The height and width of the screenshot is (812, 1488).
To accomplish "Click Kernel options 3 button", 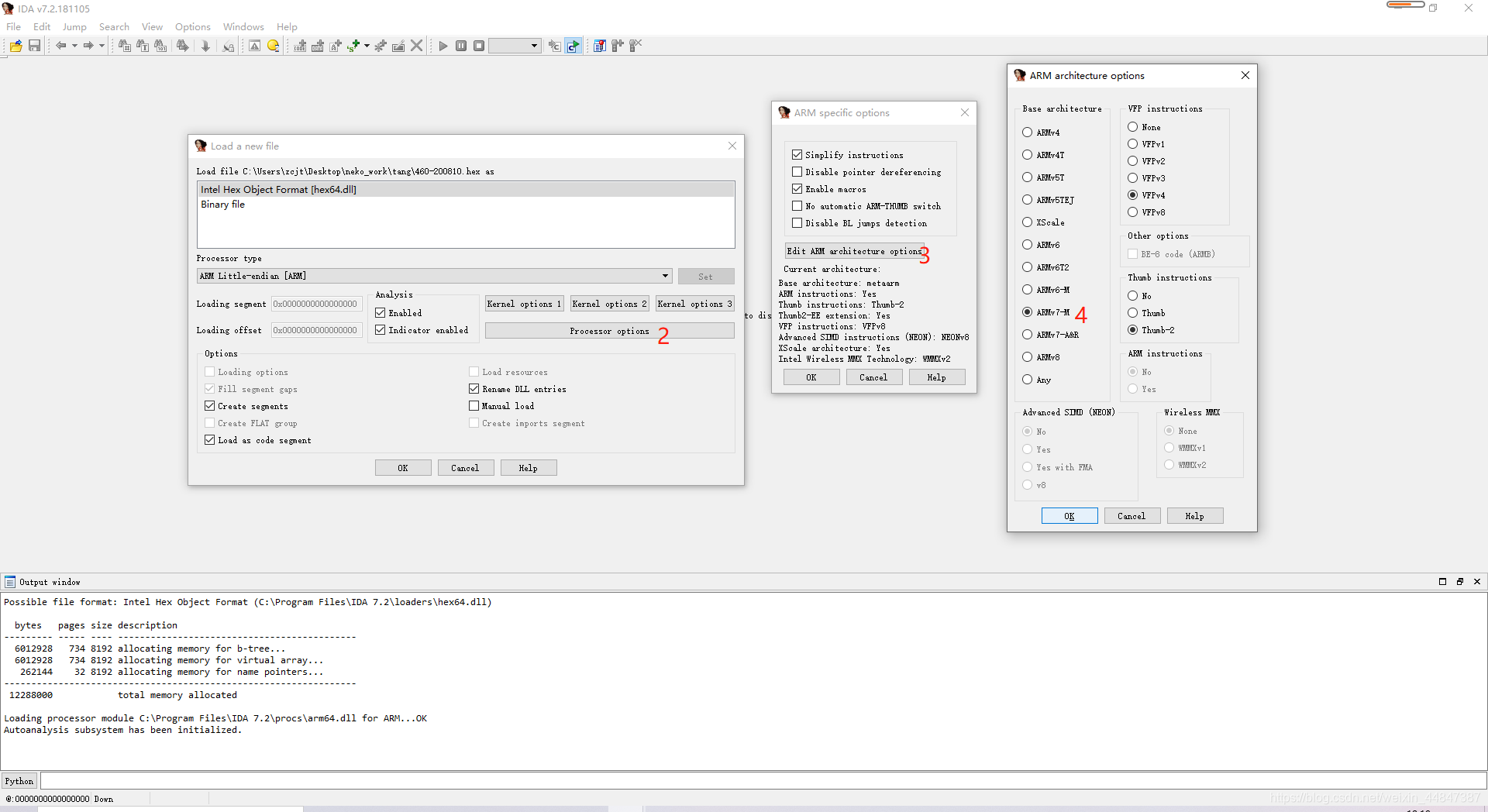I will [695, 304].
